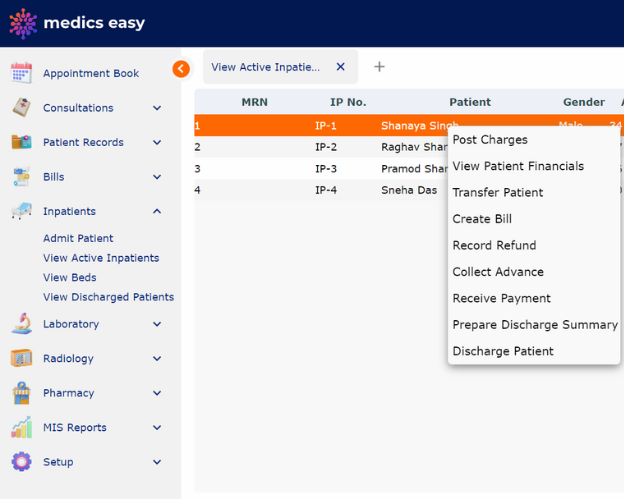The width and height of the screenshot is (624, 499).
Task: Collapse sidebar with orange arrow button
Action: point(181,69)
